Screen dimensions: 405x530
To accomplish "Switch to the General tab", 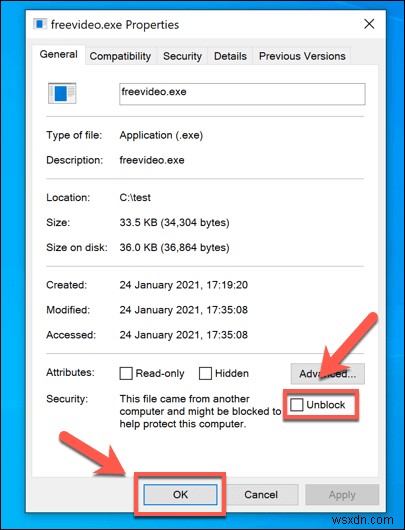I will (x=58, y=54).
